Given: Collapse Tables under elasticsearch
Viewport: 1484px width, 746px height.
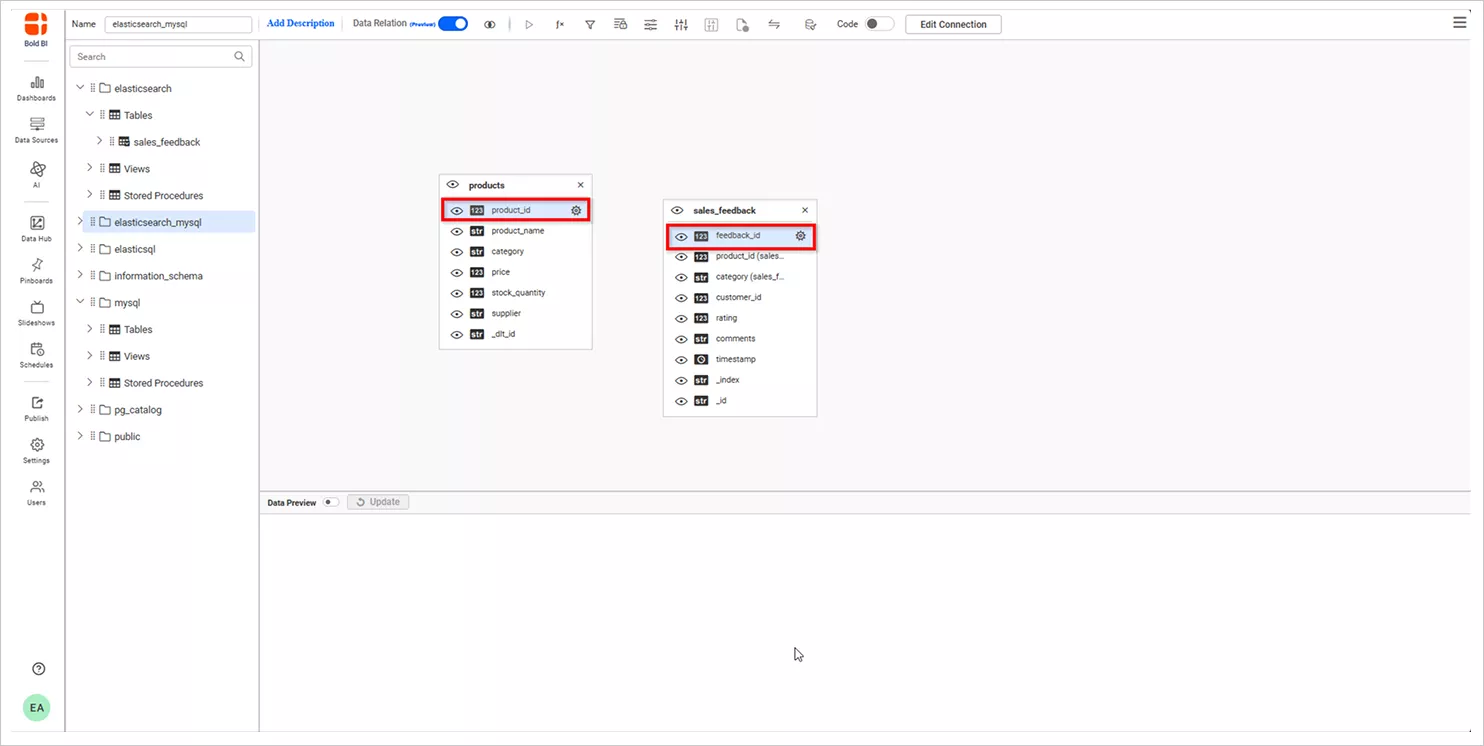Looking at the screenshot, I should pyautogui.click(x=89, y=115).
